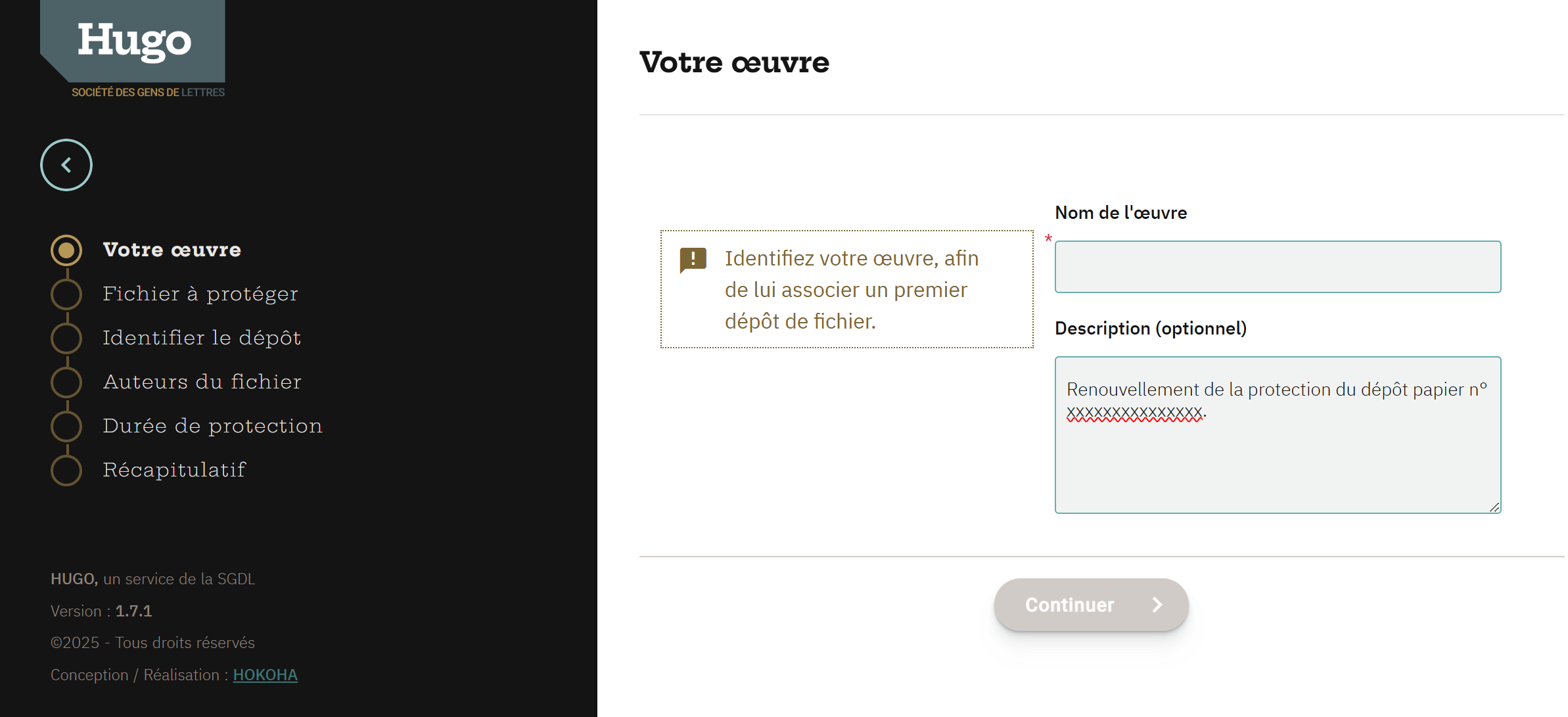Click inside the Description textarea

(1277, 460)
